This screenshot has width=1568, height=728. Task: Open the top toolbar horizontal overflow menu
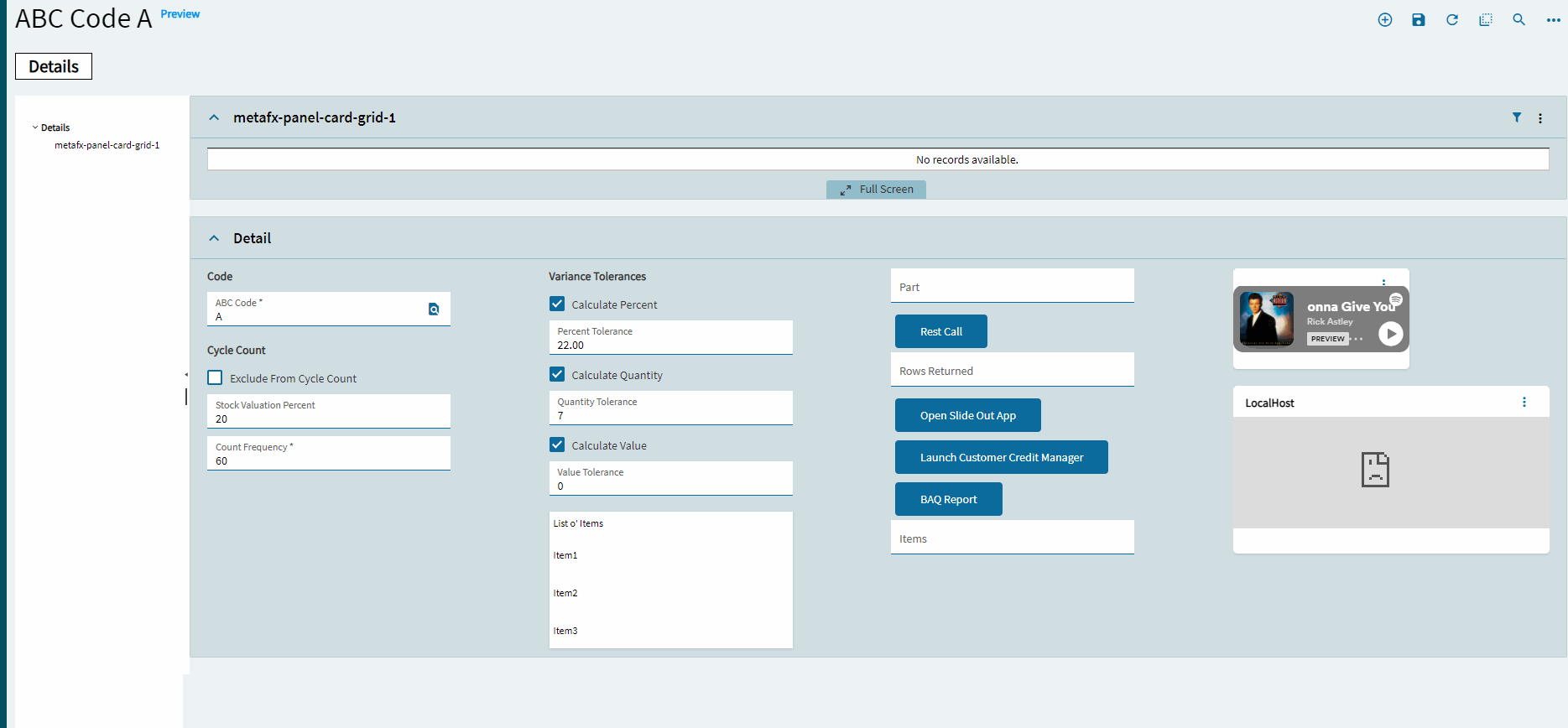[x=1553, y=20]
